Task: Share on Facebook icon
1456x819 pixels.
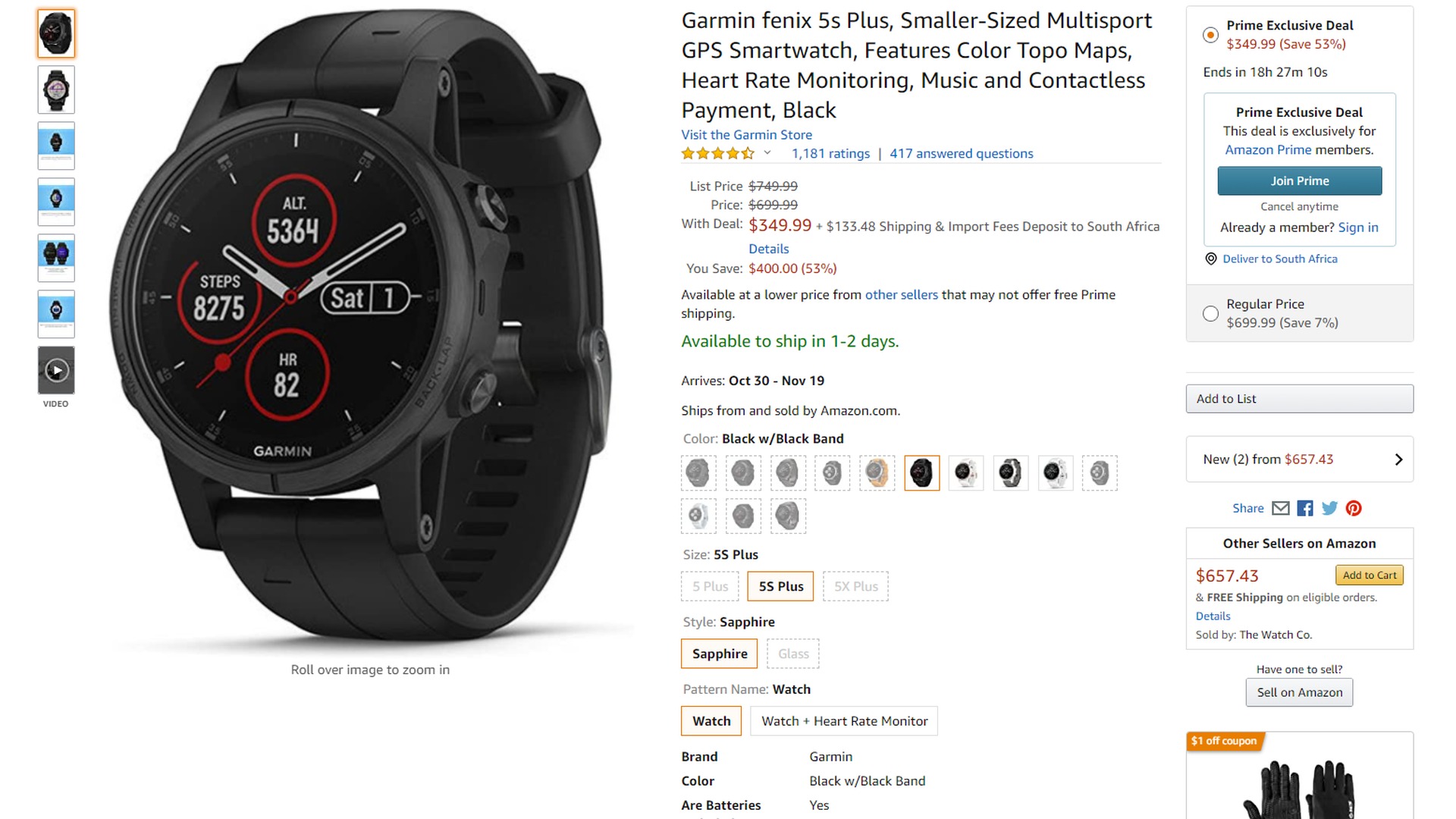Action: pos(1305,508)
